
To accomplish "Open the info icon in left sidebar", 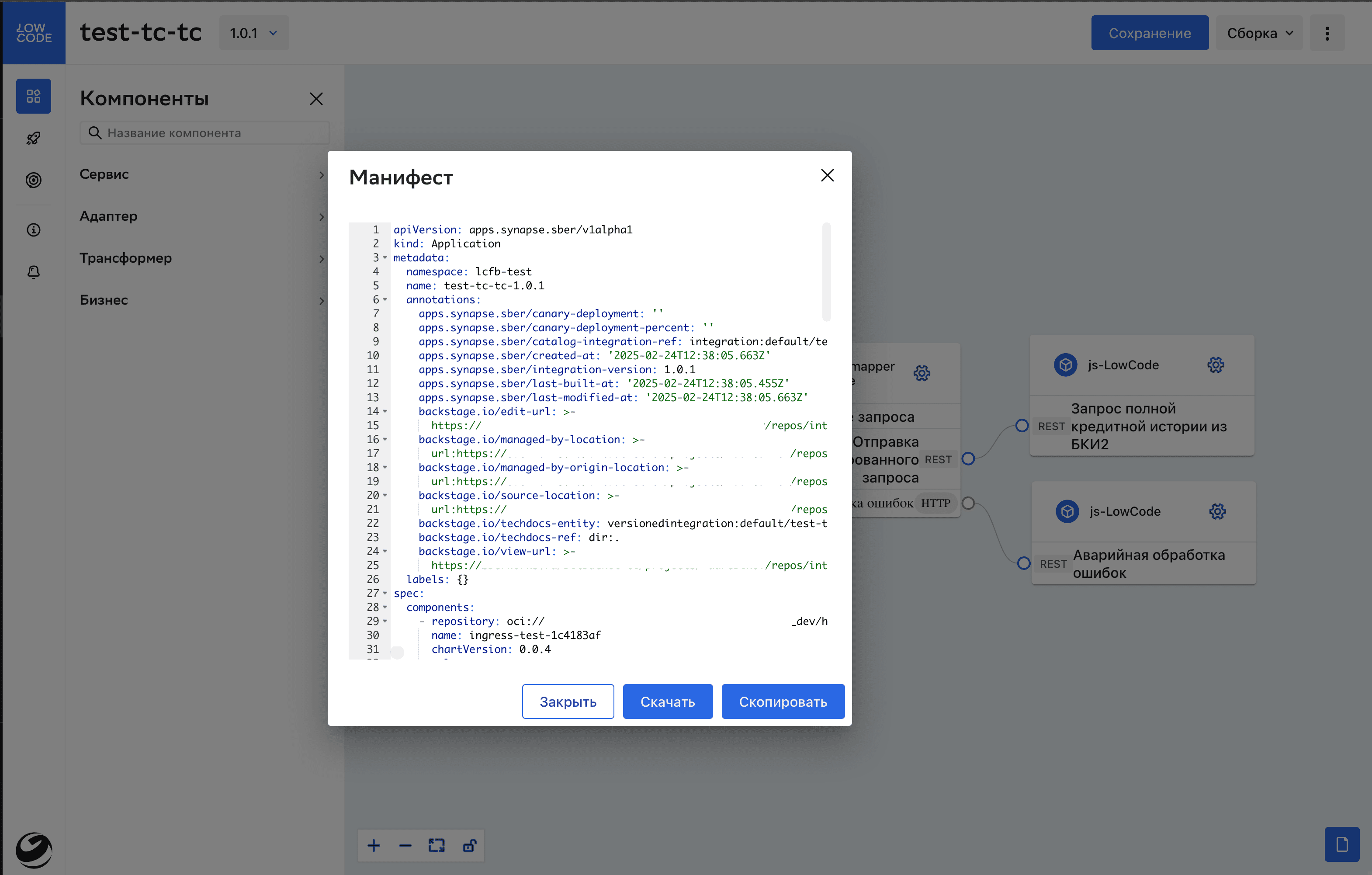I will [33, 230].
